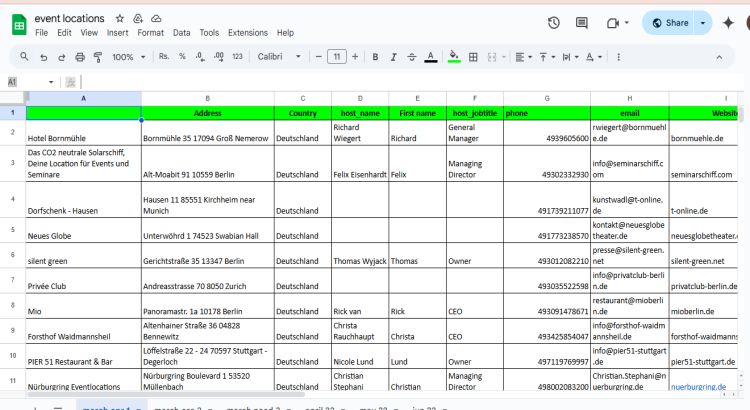Select the row 5 header
The height and width of the screenshot is (410, 750).
13,230
